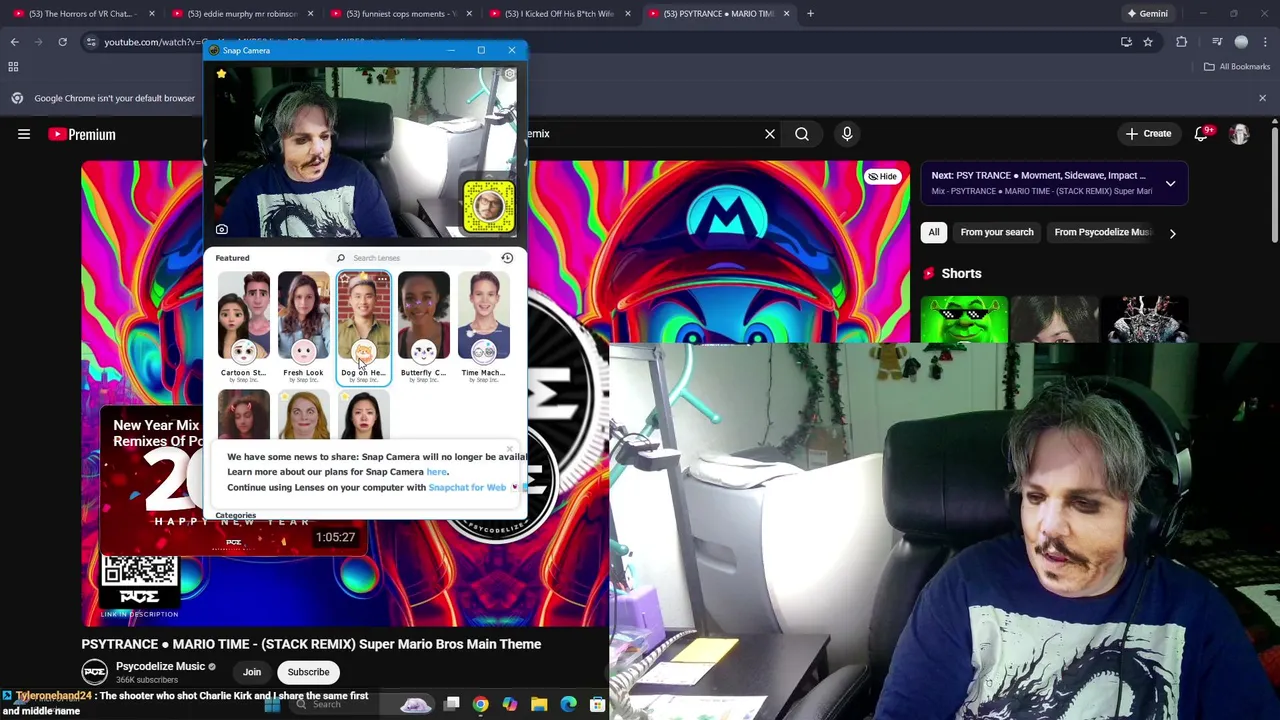This screenshot has width=1280, height=720.
Task: Click the Join channel button
Action: tap(252, 672)
